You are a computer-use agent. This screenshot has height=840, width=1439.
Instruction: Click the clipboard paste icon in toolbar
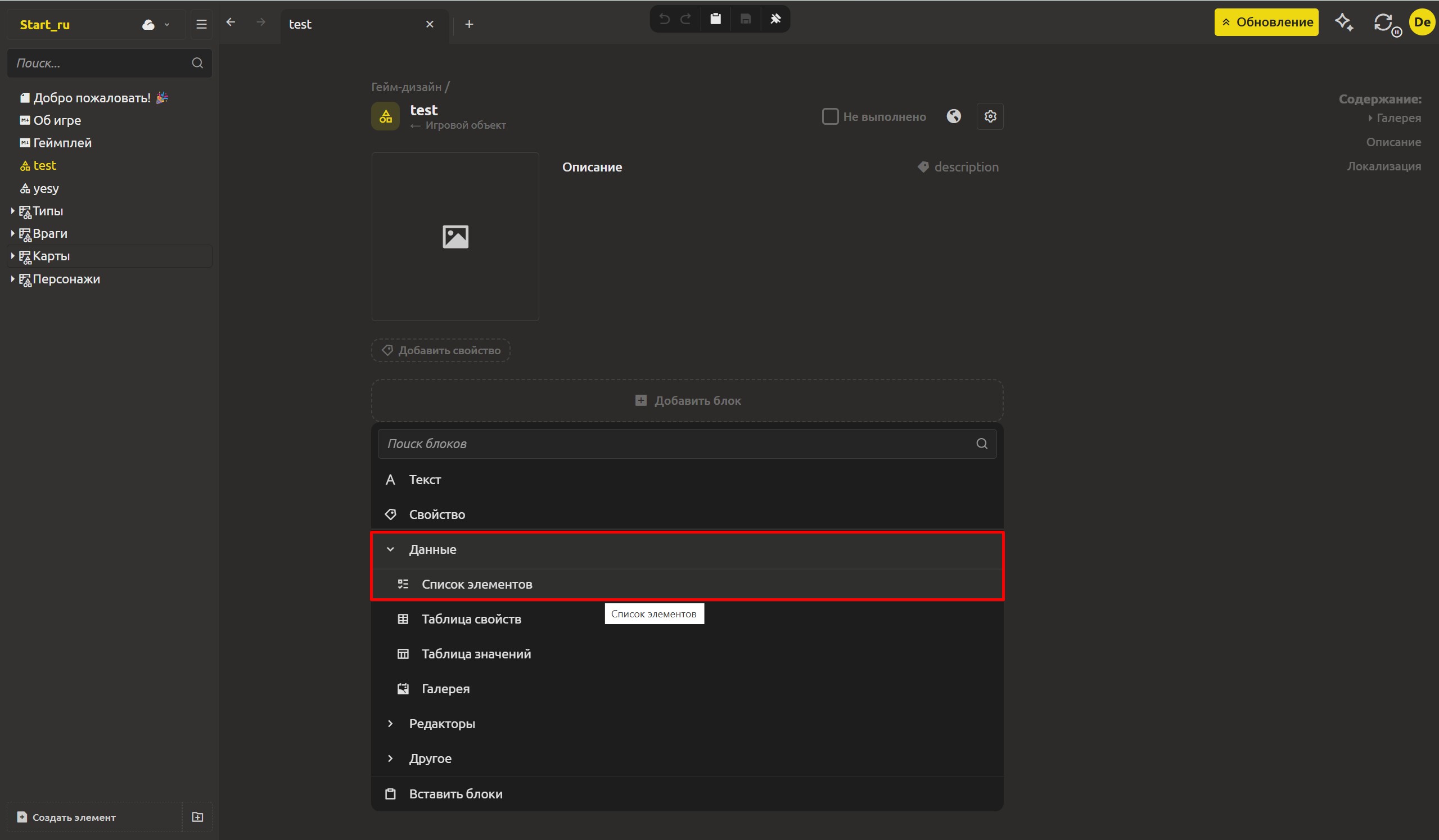[715, 19]
